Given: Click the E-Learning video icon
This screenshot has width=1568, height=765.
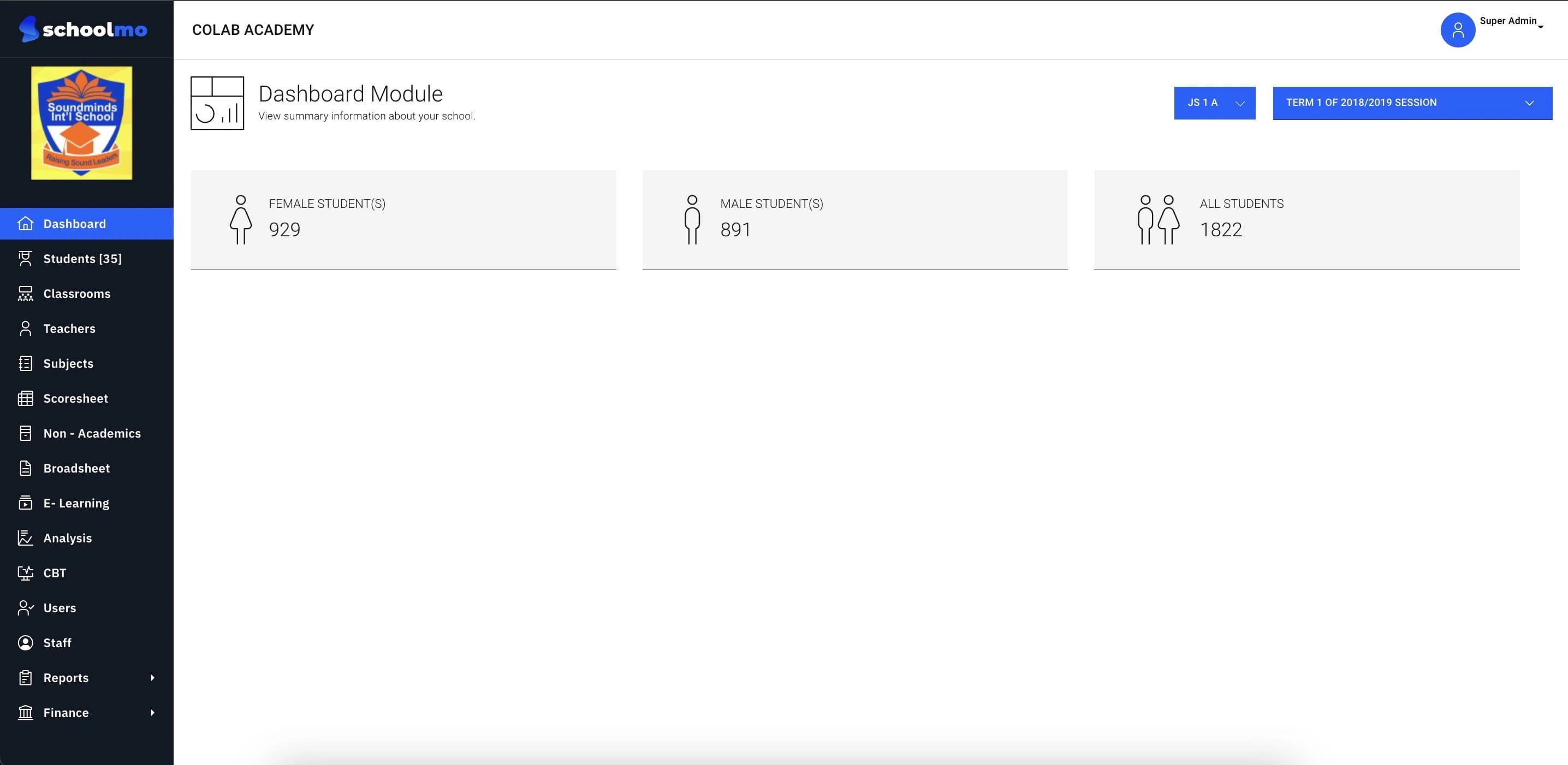Looking at the screenshot, I should (25, 503).
